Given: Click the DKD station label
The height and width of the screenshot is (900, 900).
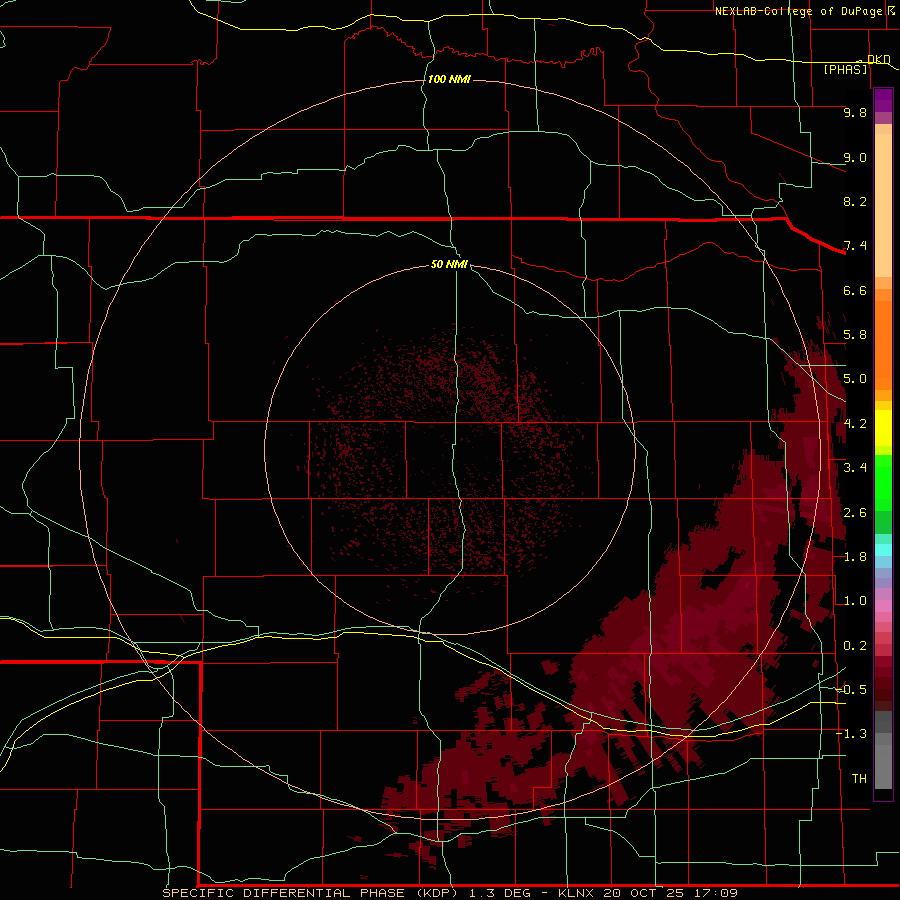Looking at the screenshot, I should coord(879,59).
